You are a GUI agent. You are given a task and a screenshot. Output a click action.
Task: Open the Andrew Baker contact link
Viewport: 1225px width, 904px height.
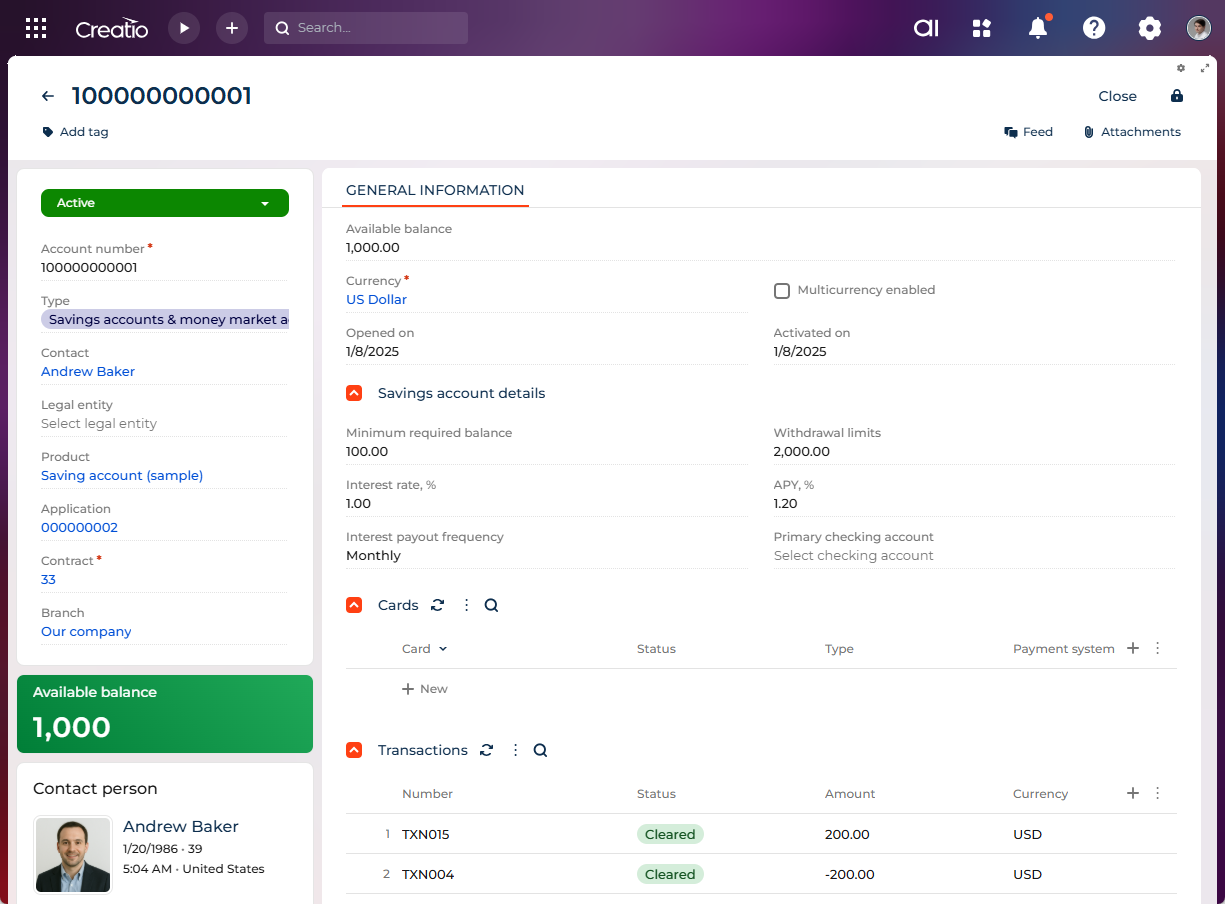88,372
